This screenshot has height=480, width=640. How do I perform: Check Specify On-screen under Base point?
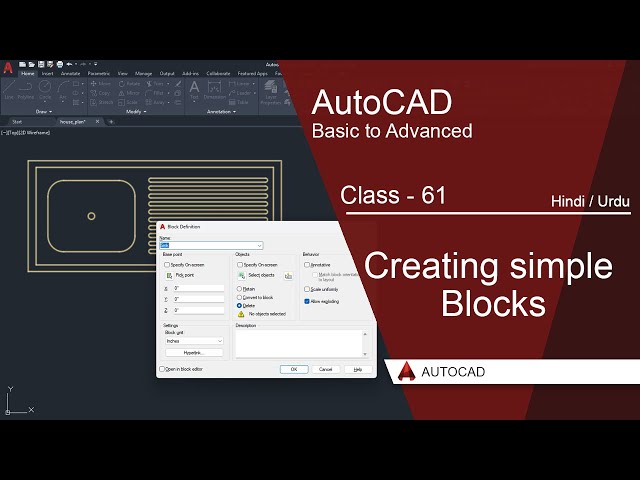click(x=167, y=265)
